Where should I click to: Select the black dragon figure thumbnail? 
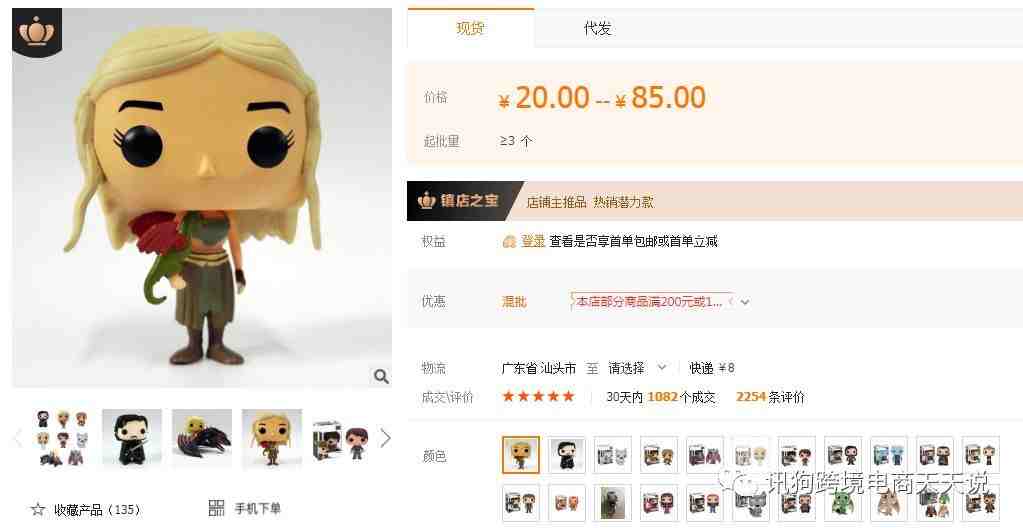tap(202, 438)
